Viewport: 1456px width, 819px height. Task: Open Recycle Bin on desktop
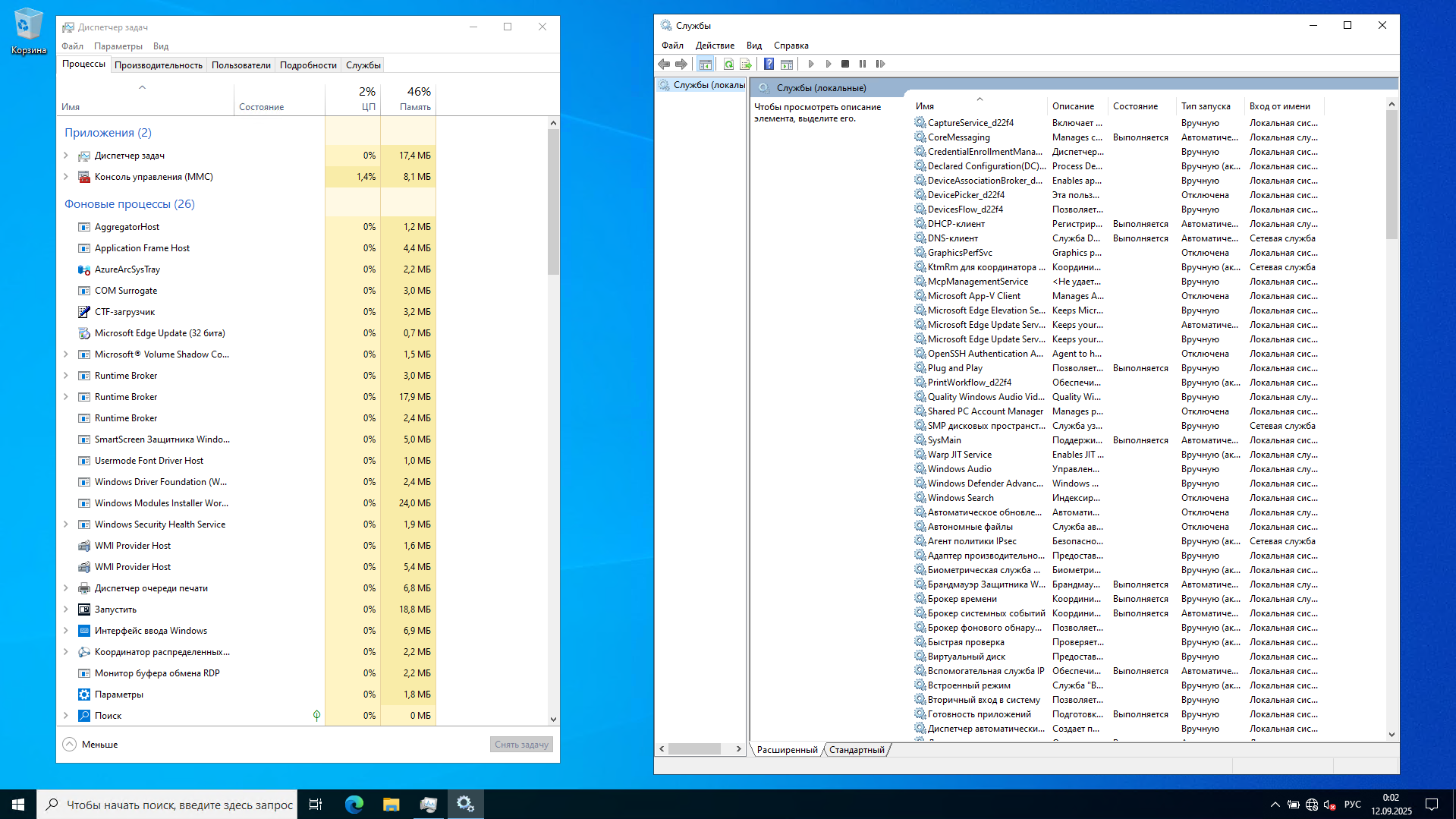point(29,31)
